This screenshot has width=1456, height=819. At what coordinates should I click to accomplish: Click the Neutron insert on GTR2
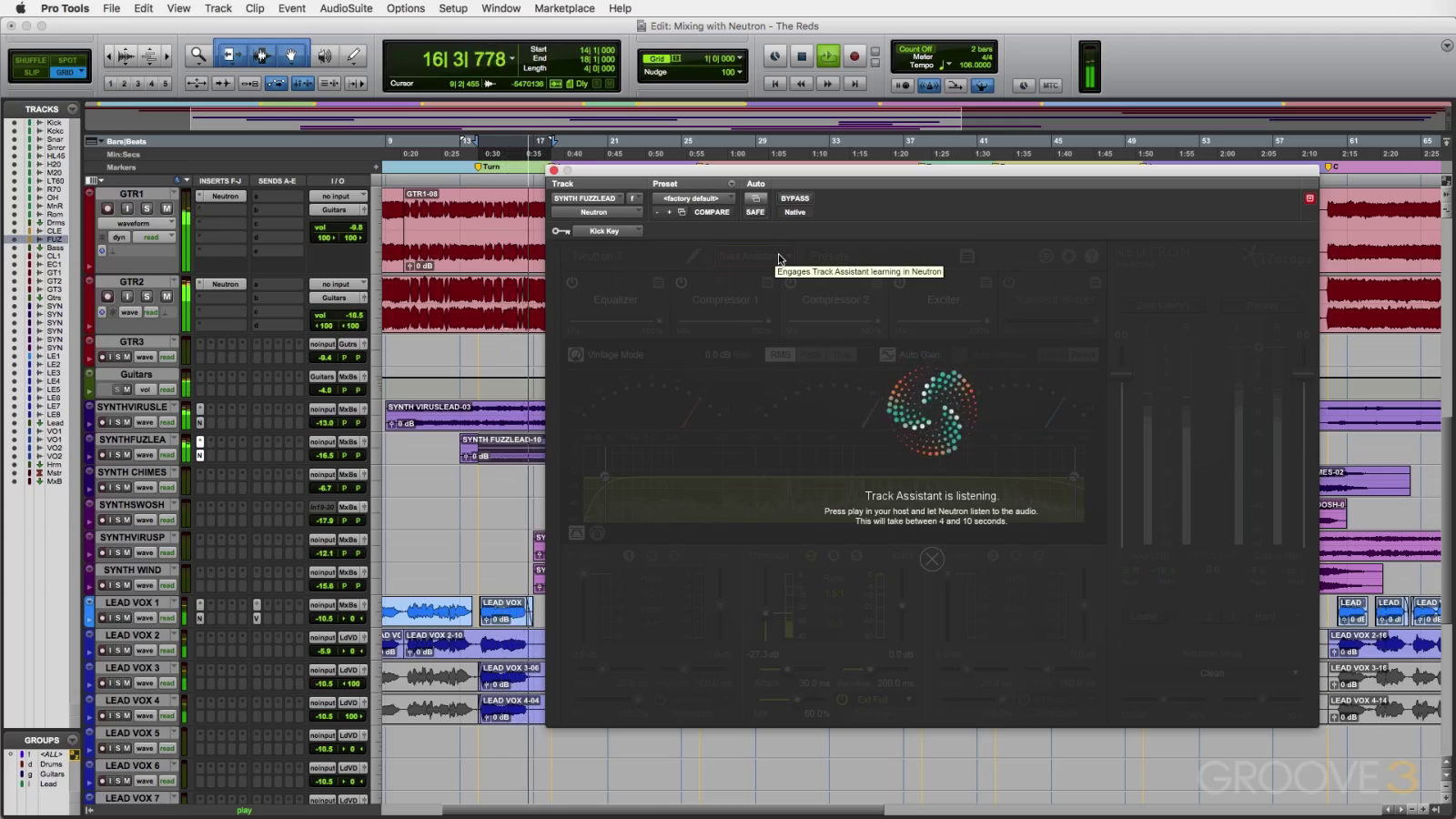click(225, 284)
